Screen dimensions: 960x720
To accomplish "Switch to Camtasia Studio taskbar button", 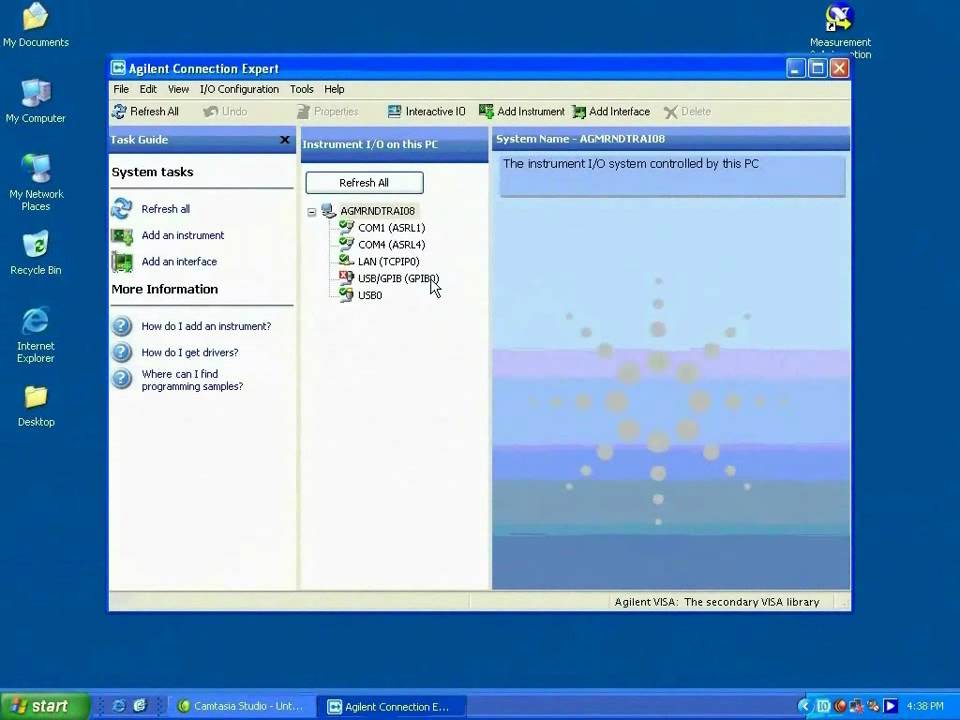I will pos(242,706).
